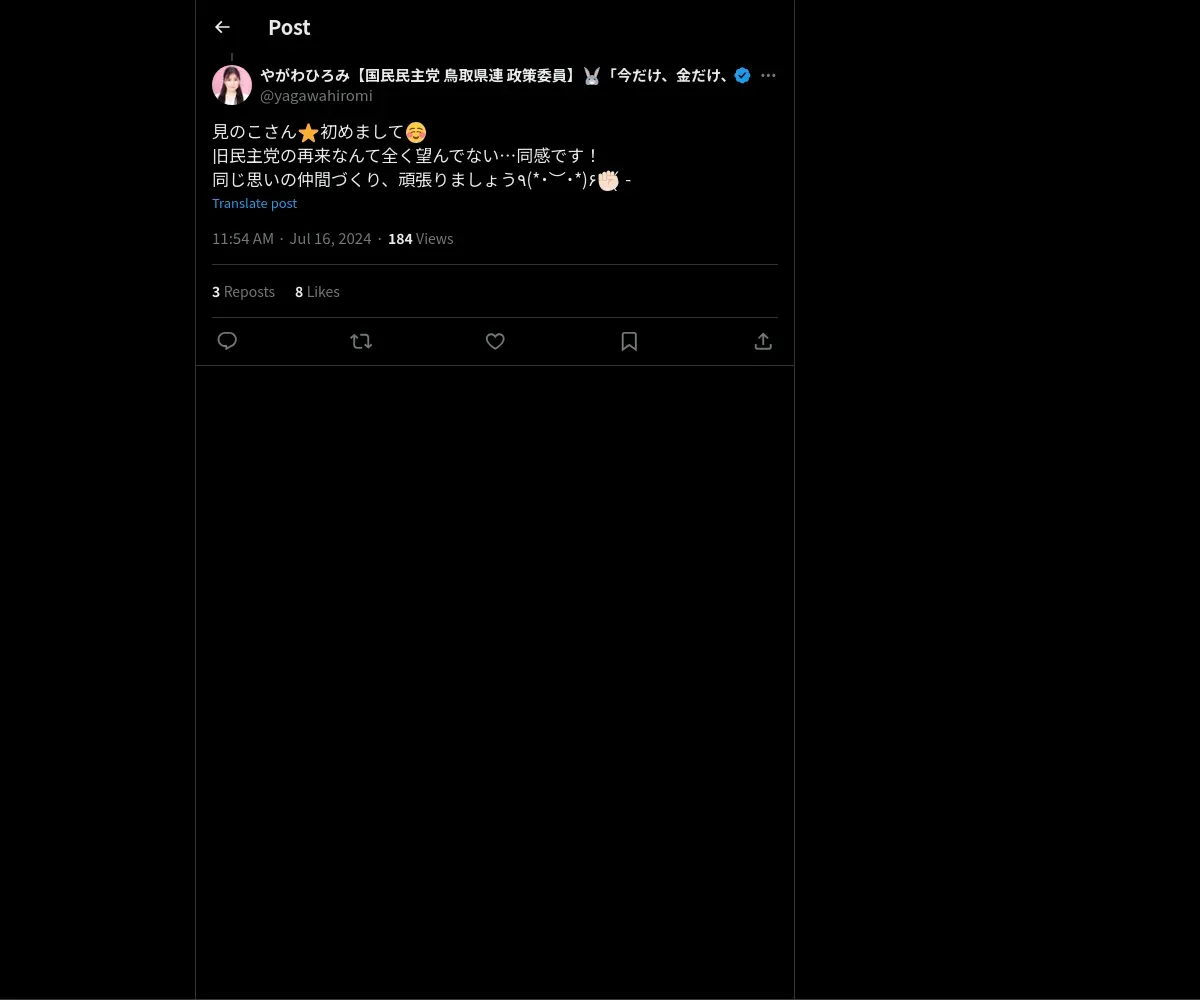
Task: Open the 11:54 AM Jul 16, 2024 timestamp
Action: click(x=291, y=238)
